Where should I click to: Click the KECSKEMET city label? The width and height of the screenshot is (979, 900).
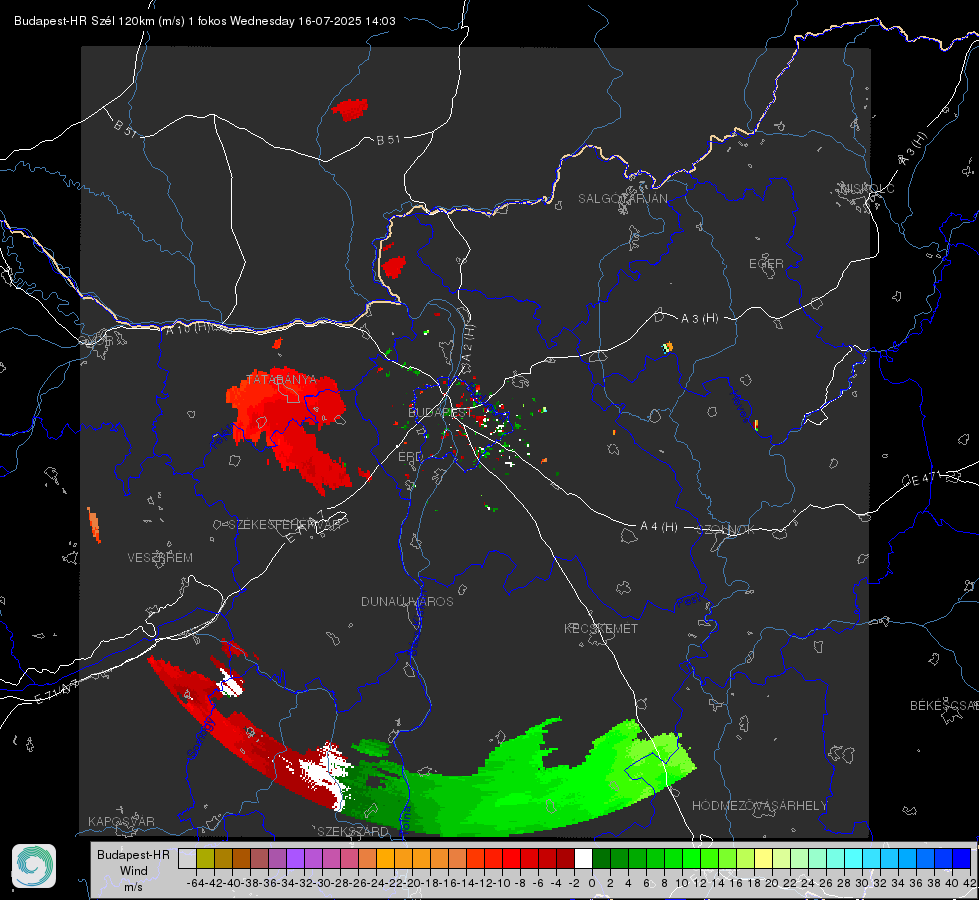tap(601, 628)
